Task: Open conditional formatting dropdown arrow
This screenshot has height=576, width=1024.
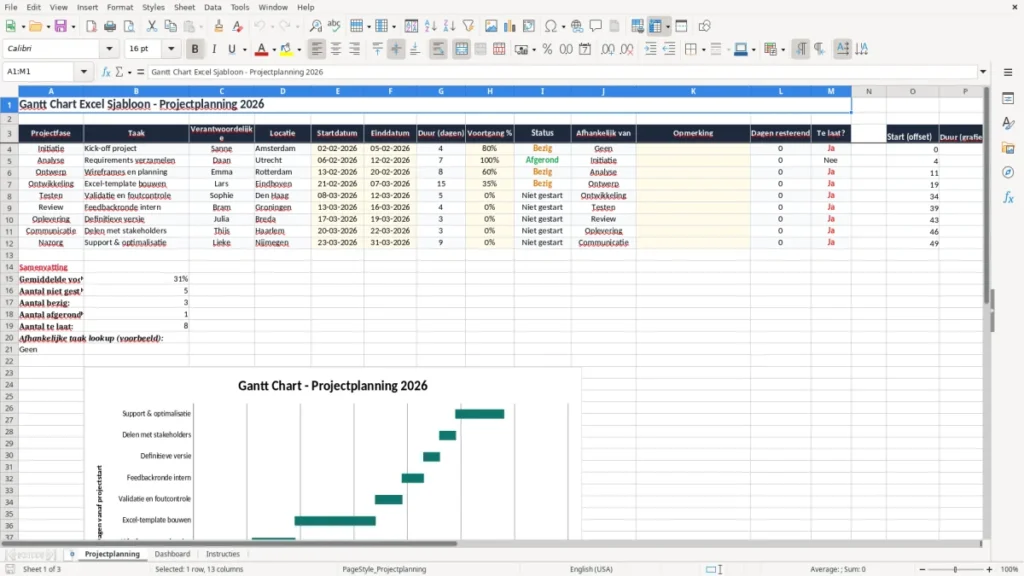Action: tap(783, 50)
